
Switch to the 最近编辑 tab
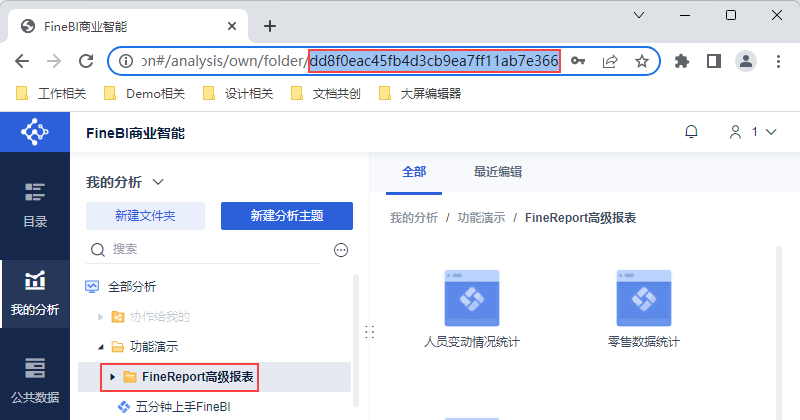[x=498, y=172]
